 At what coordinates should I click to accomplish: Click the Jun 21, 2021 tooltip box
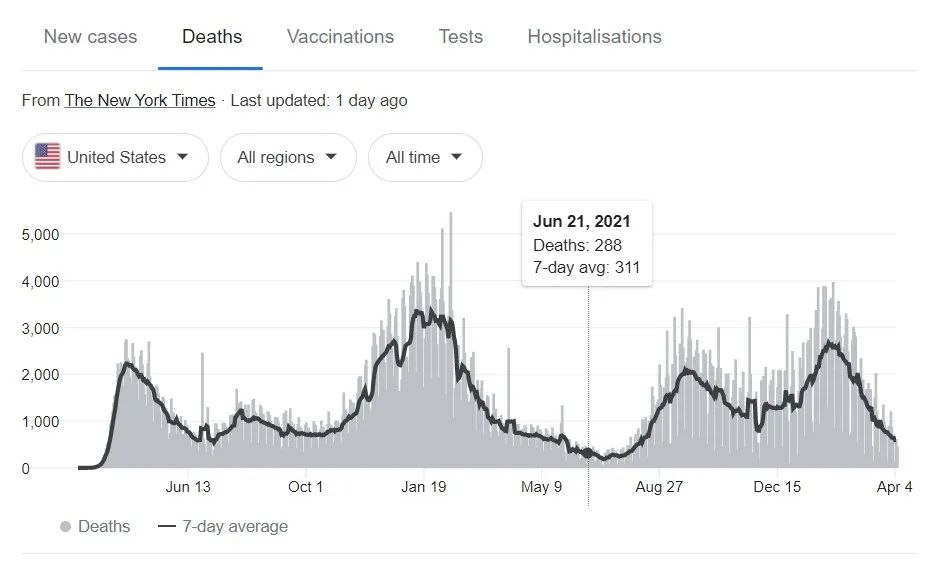tap(587, 245)
